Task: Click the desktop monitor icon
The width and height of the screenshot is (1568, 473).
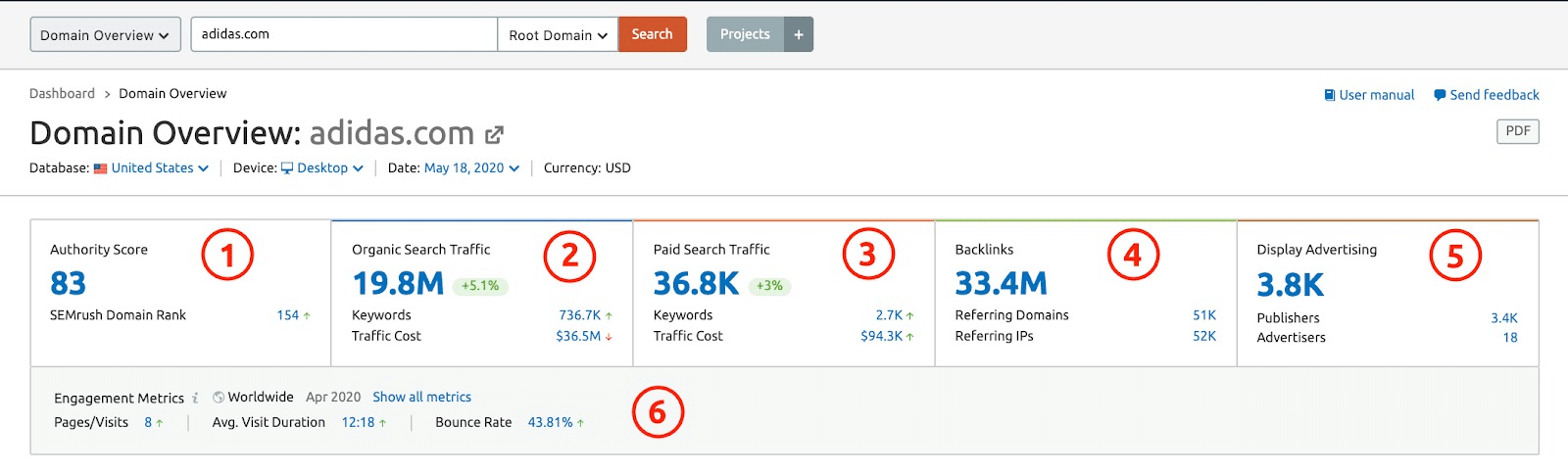Action: pos(287,168)
